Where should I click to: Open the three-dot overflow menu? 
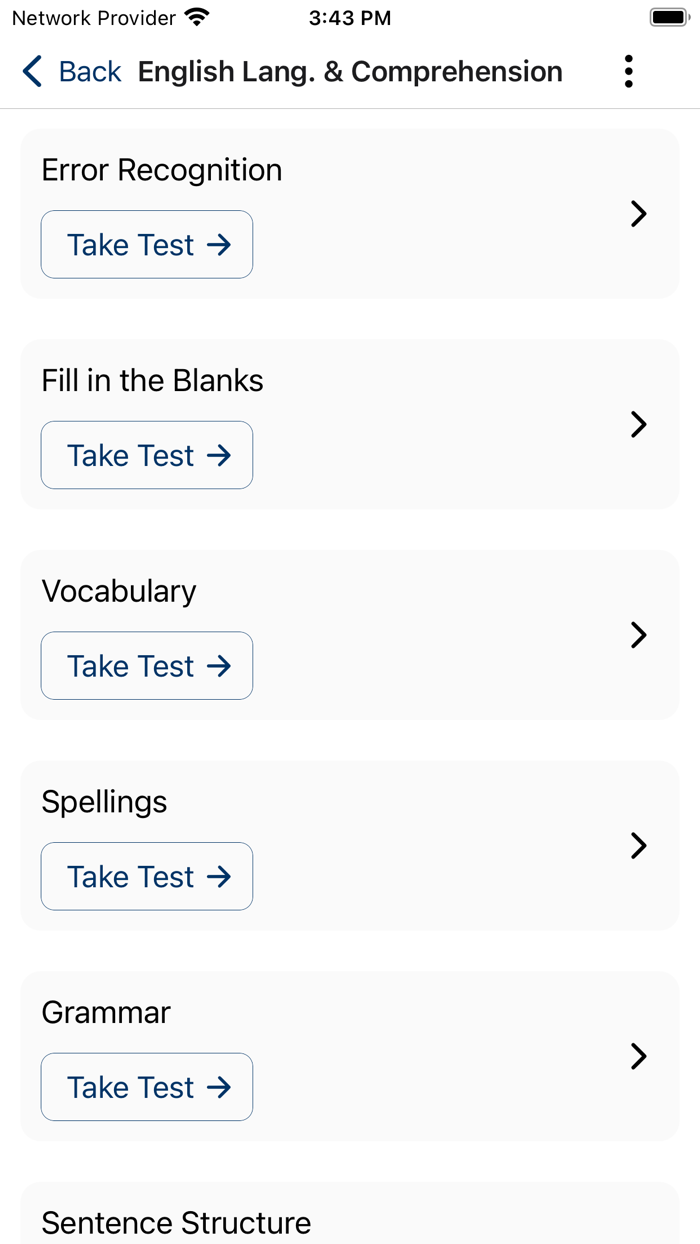click(628, 71)
